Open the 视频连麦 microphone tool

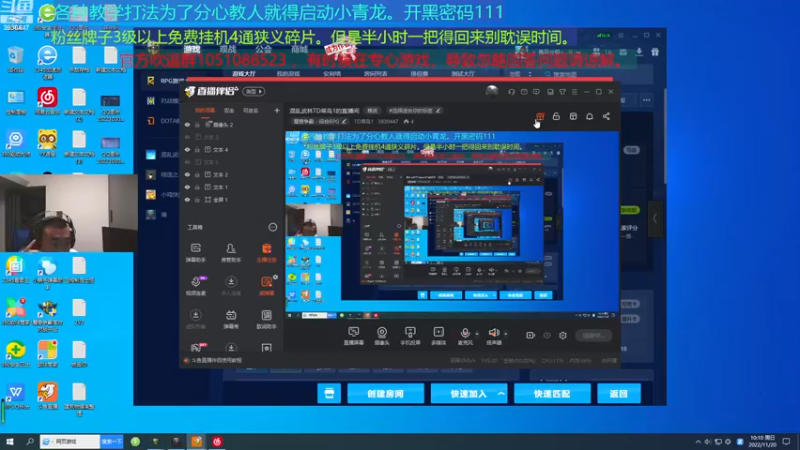[x=195, y=286]
